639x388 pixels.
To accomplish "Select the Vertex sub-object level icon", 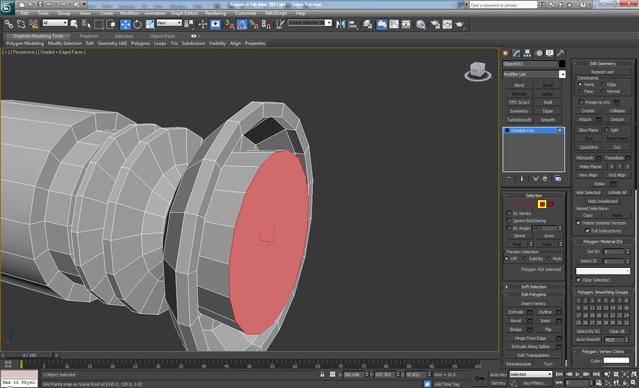I will (x=515, y=204).
